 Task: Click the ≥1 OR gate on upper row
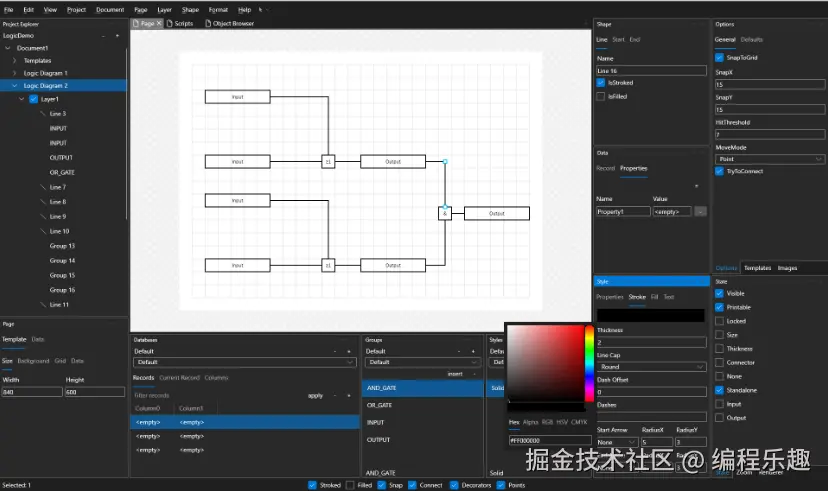click(328, 162)
